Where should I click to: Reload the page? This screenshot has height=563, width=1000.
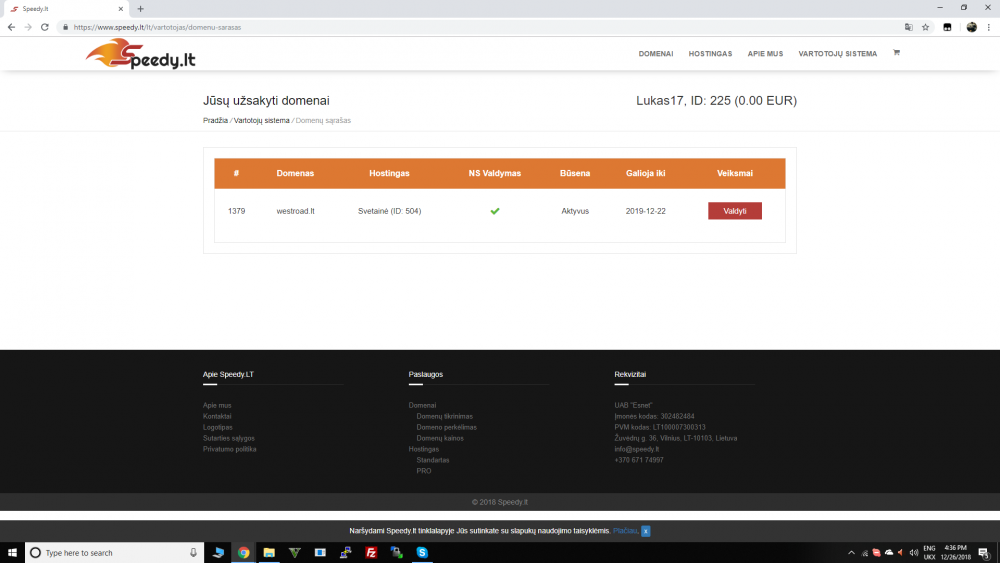[x=45, y=27]
